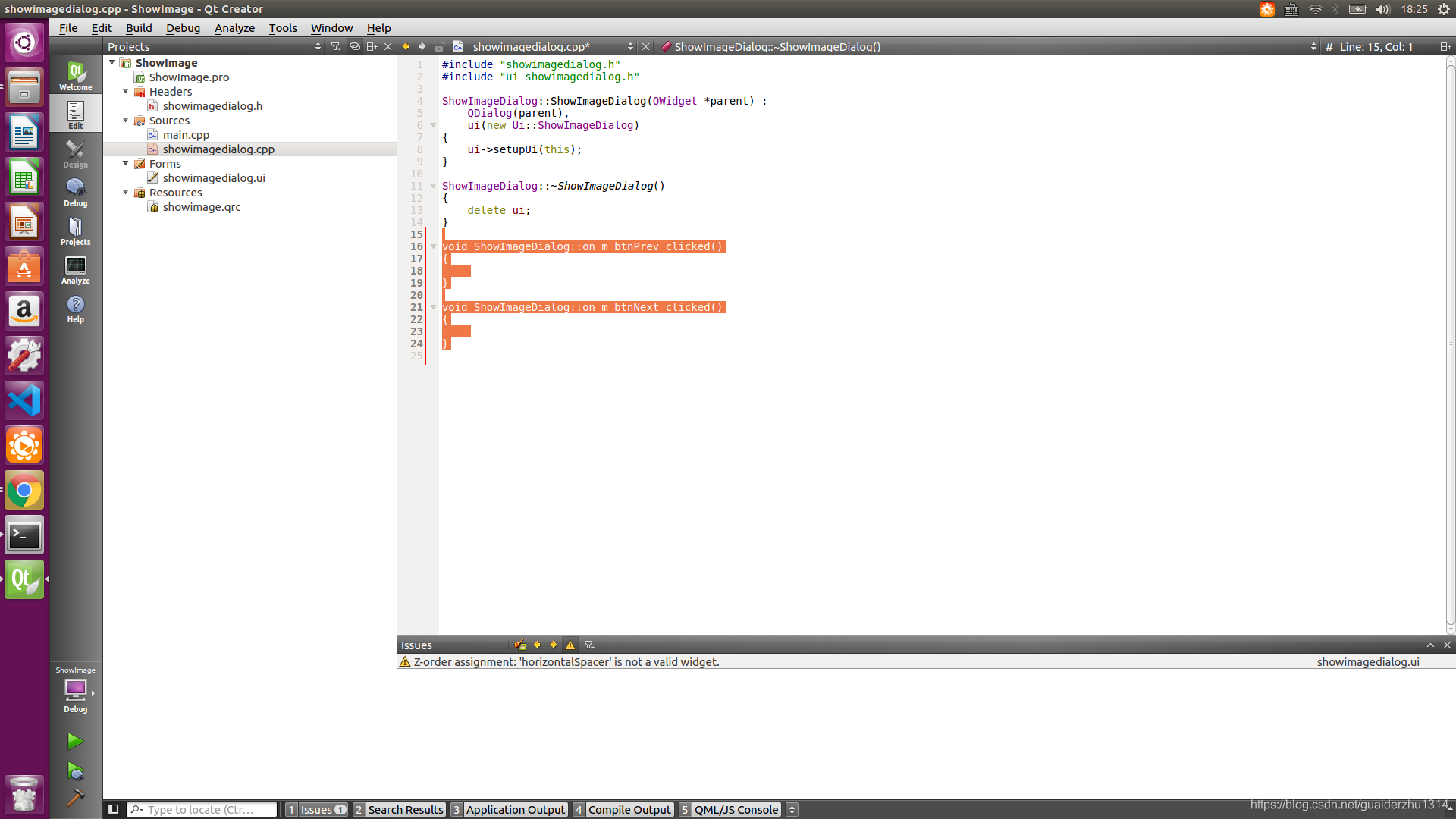
Task: Open the Help mode
Action: pos(76,308)
